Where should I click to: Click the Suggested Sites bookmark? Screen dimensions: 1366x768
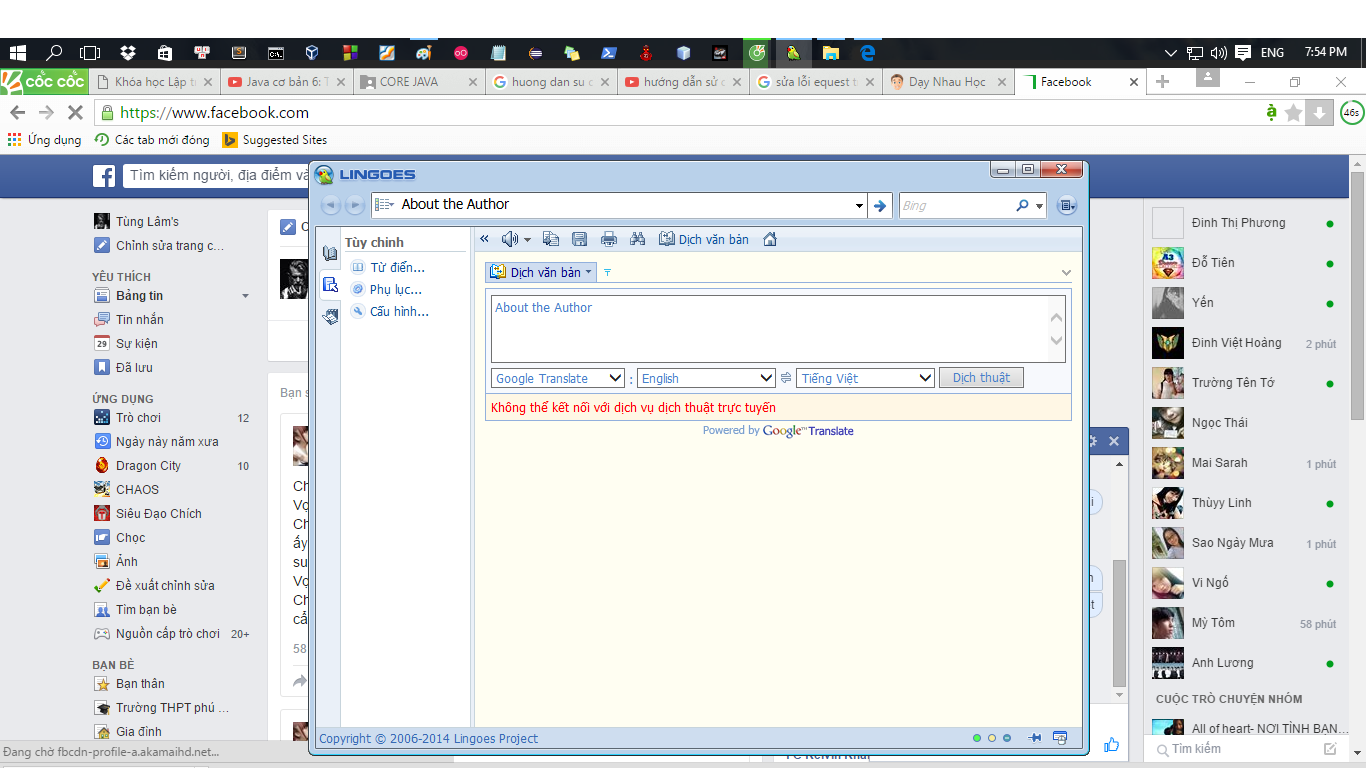pyautogui.click(x=275, y=140)
